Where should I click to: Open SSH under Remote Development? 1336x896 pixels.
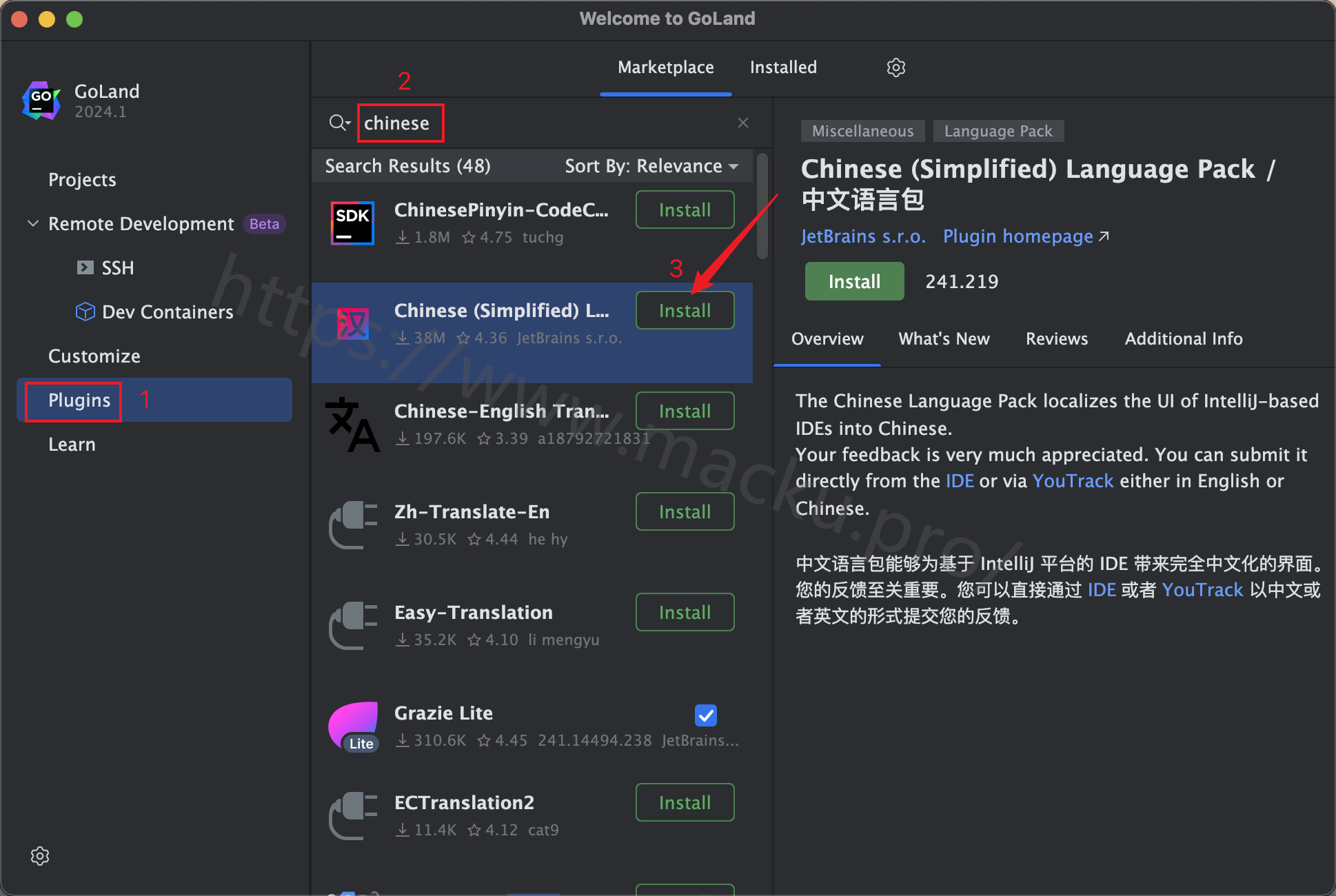117,267
